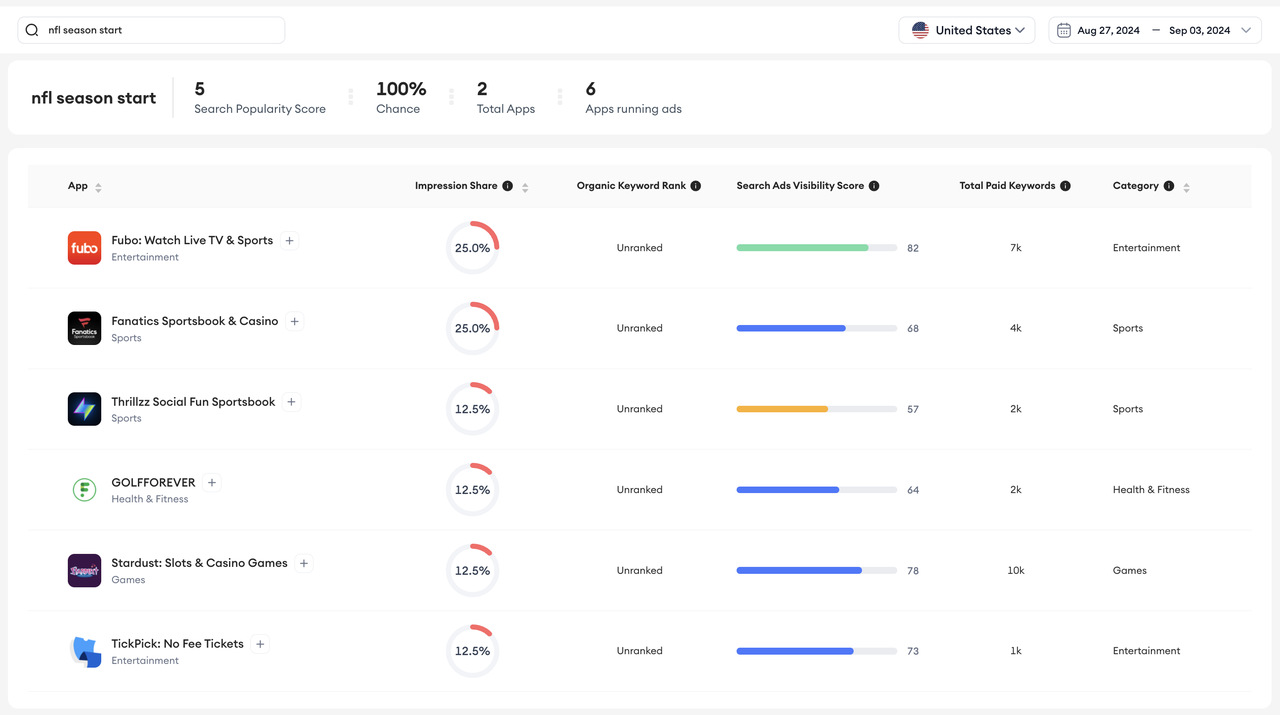Click the United States flag icon

[920, 30]
